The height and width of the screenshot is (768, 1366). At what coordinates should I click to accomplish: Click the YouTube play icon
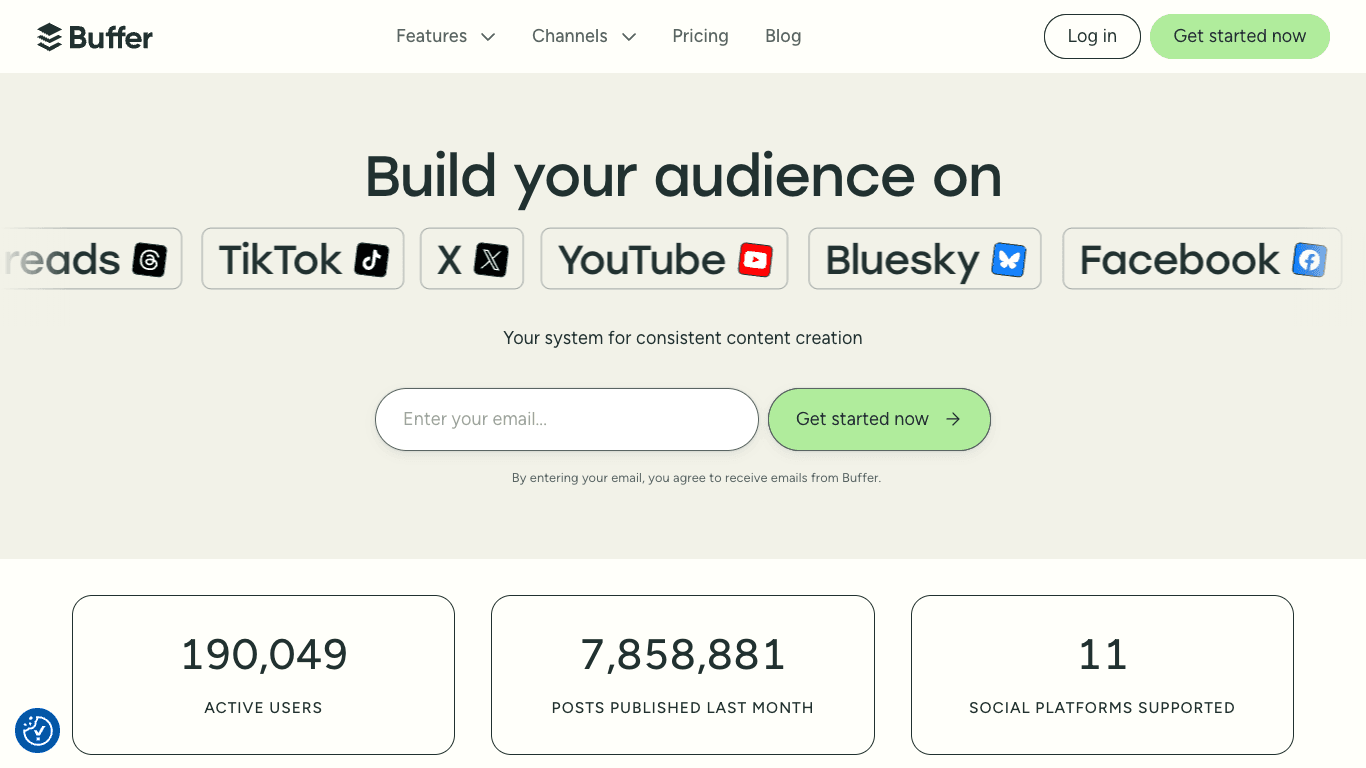(x=755, y=260)
